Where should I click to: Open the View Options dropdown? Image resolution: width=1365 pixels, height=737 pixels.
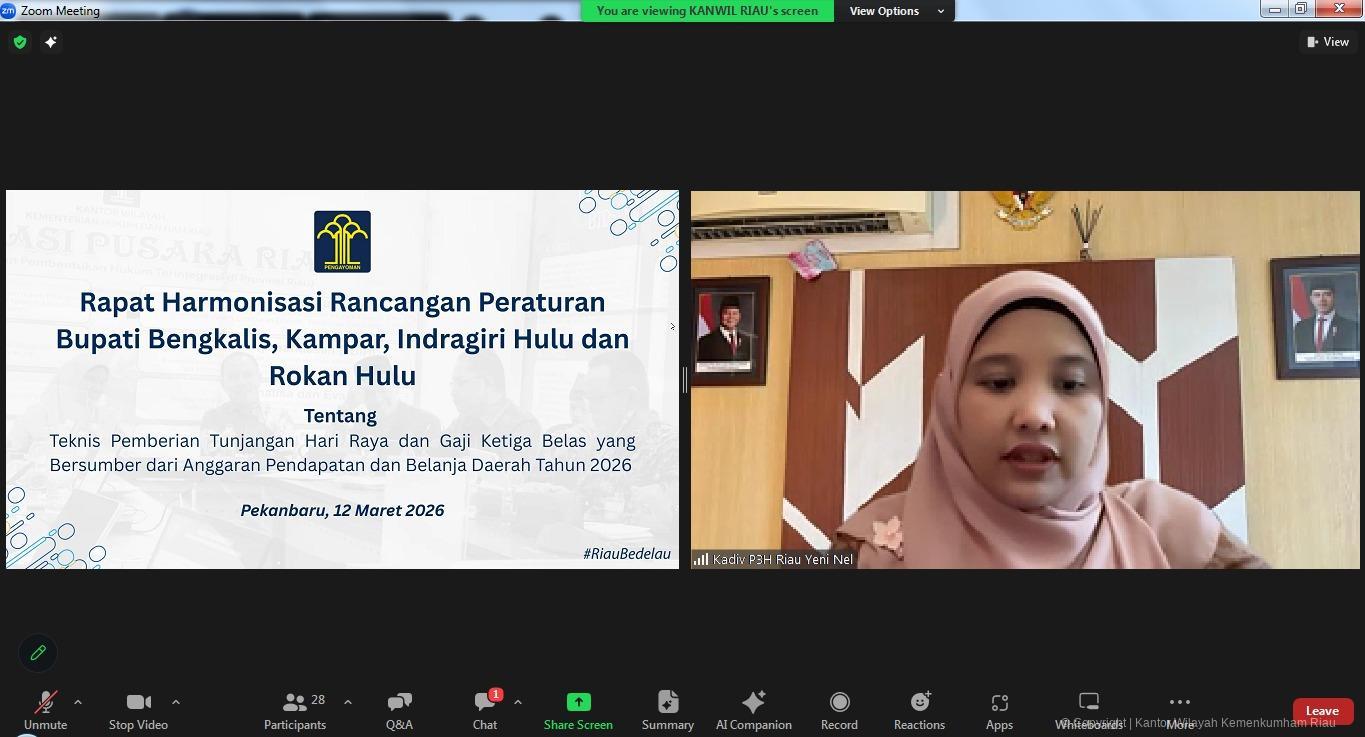coord(895,11)
